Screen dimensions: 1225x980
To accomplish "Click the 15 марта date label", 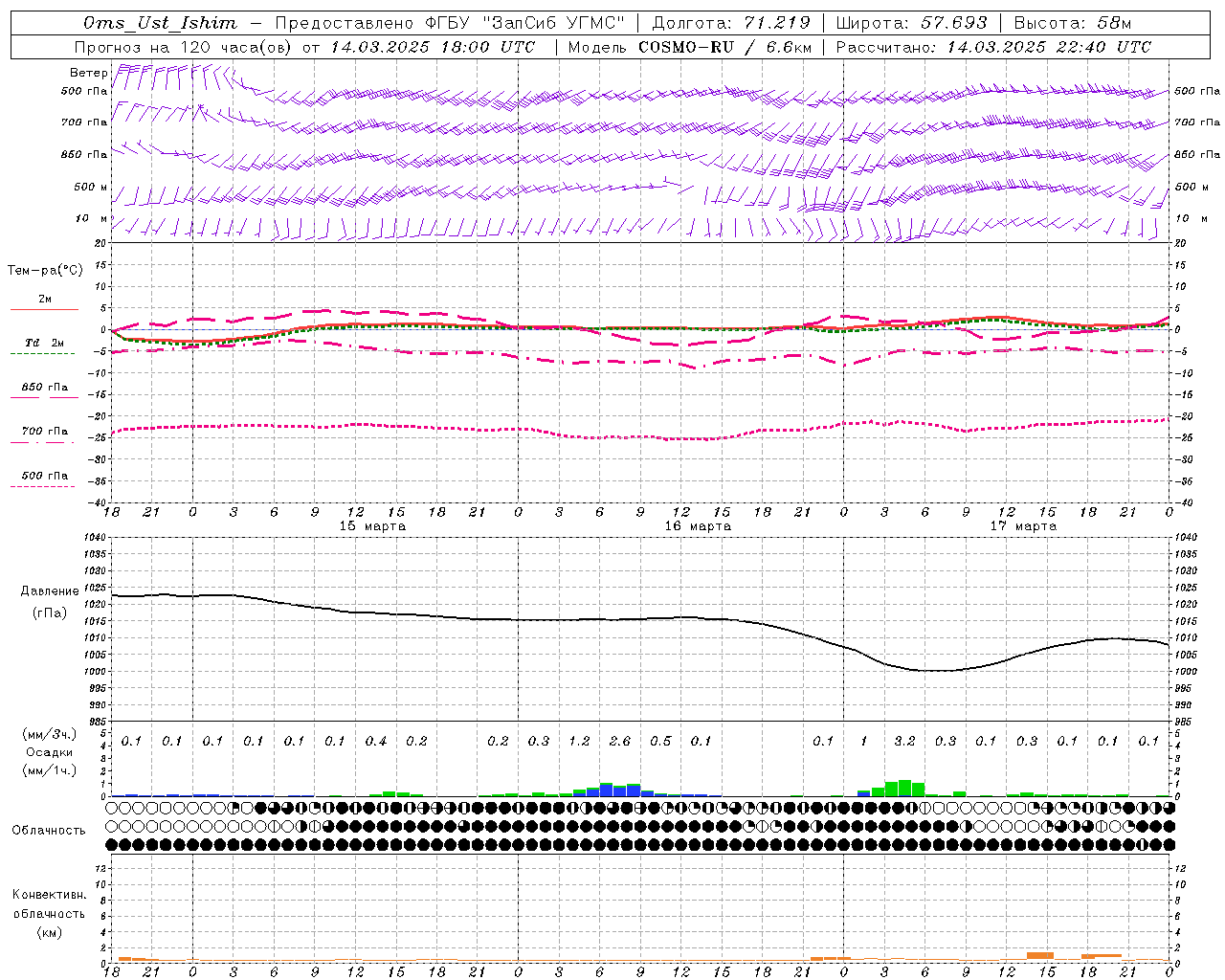I will coord(372,526).
